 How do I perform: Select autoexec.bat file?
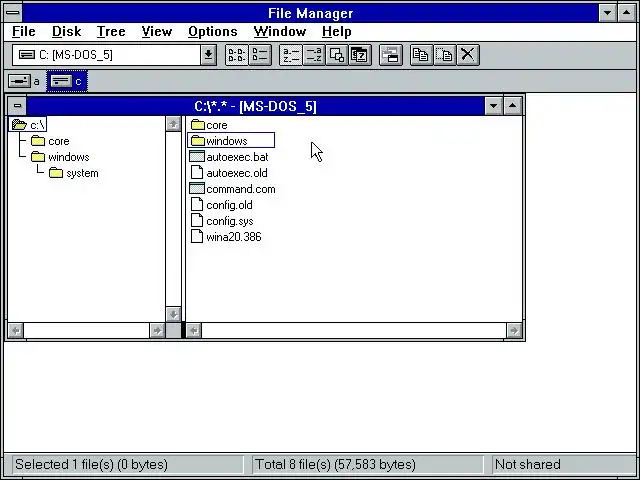coord(229,157)
